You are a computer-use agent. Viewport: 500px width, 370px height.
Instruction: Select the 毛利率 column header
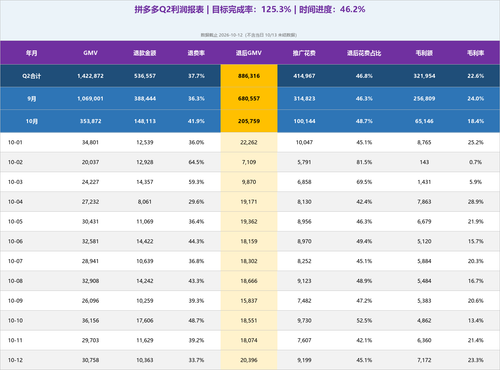475,53
